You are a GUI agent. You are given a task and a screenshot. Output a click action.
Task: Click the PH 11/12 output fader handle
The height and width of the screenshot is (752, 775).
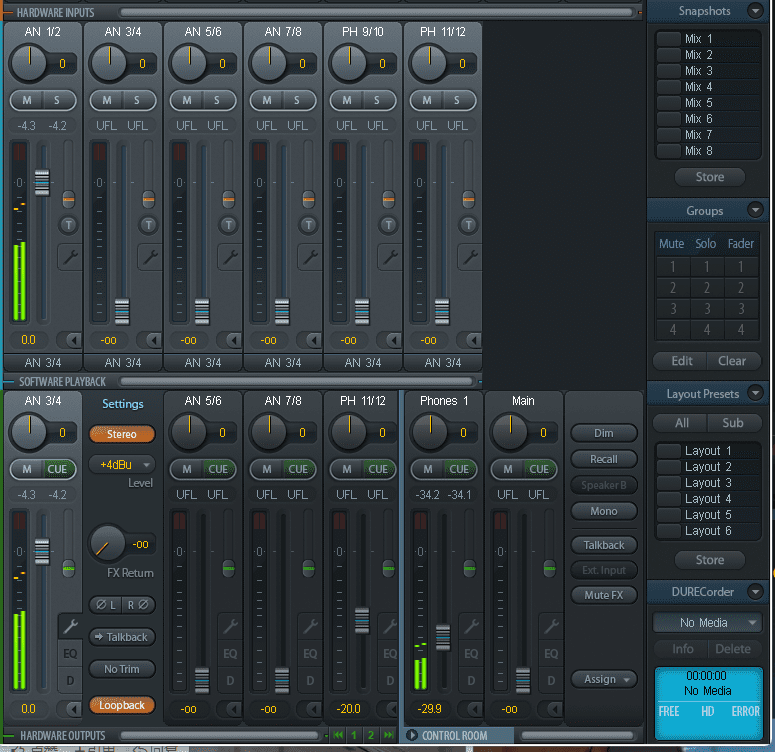[x=362, y=620]
